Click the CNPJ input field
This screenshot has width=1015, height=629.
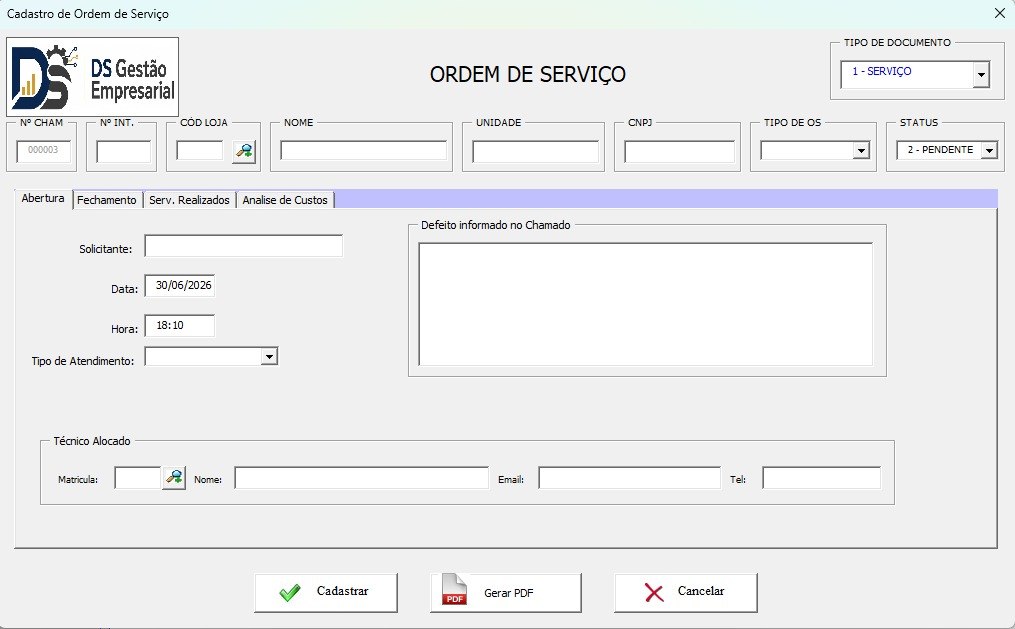[679, 151]
